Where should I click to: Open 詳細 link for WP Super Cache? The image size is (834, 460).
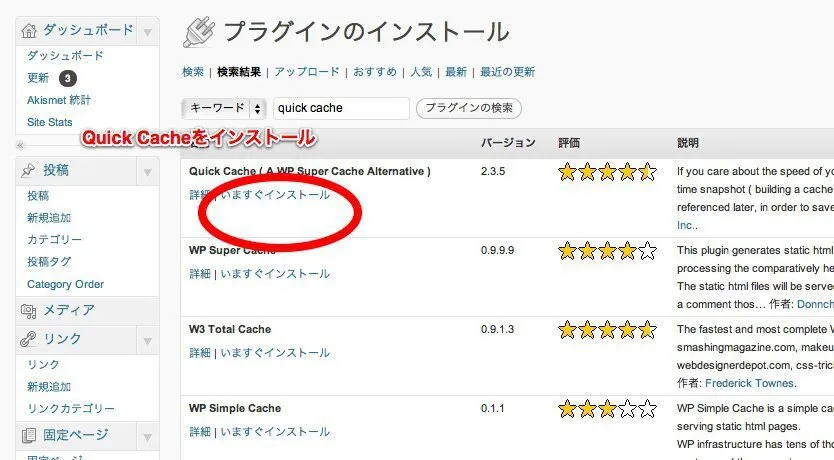coord(200,274)
